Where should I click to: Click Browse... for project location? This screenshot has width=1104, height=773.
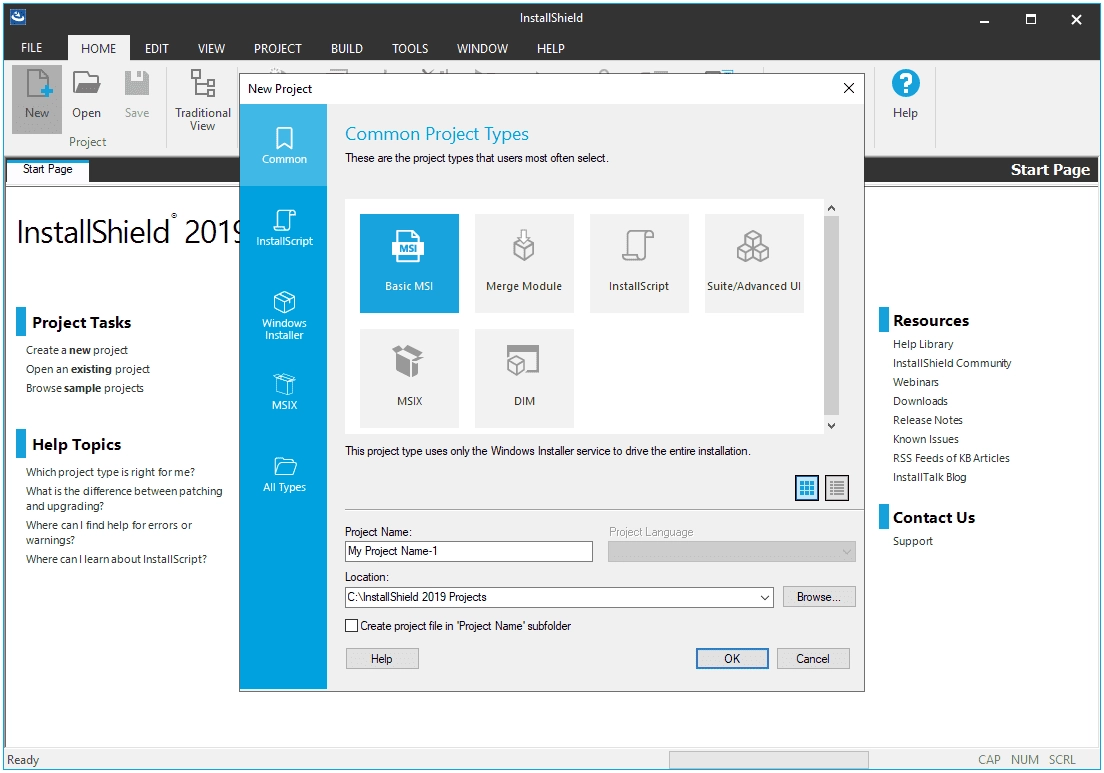coord(818,596)
